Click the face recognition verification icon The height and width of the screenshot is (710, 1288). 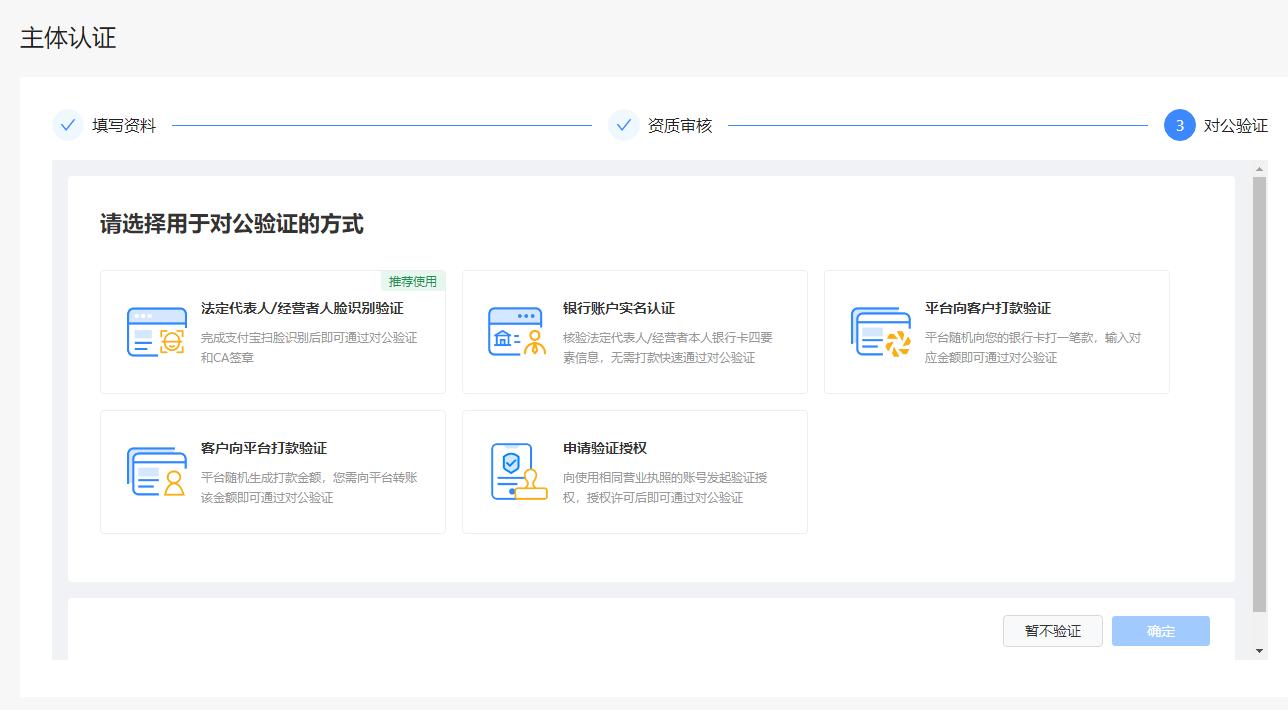coord(156,332)
